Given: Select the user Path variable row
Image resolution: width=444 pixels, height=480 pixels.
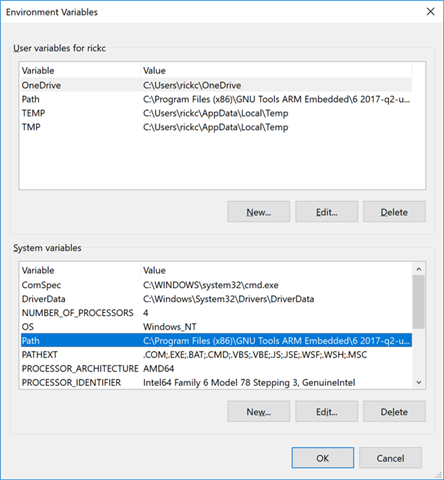Looking at the screenshot, I should pyautogui.click(x=216, y=99).
